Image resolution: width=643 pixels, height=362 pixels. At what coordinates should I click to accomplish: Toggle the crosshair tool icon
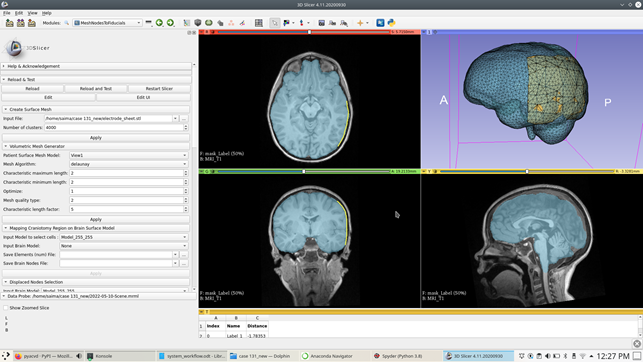pyautogui.click(x=360, y=23)
